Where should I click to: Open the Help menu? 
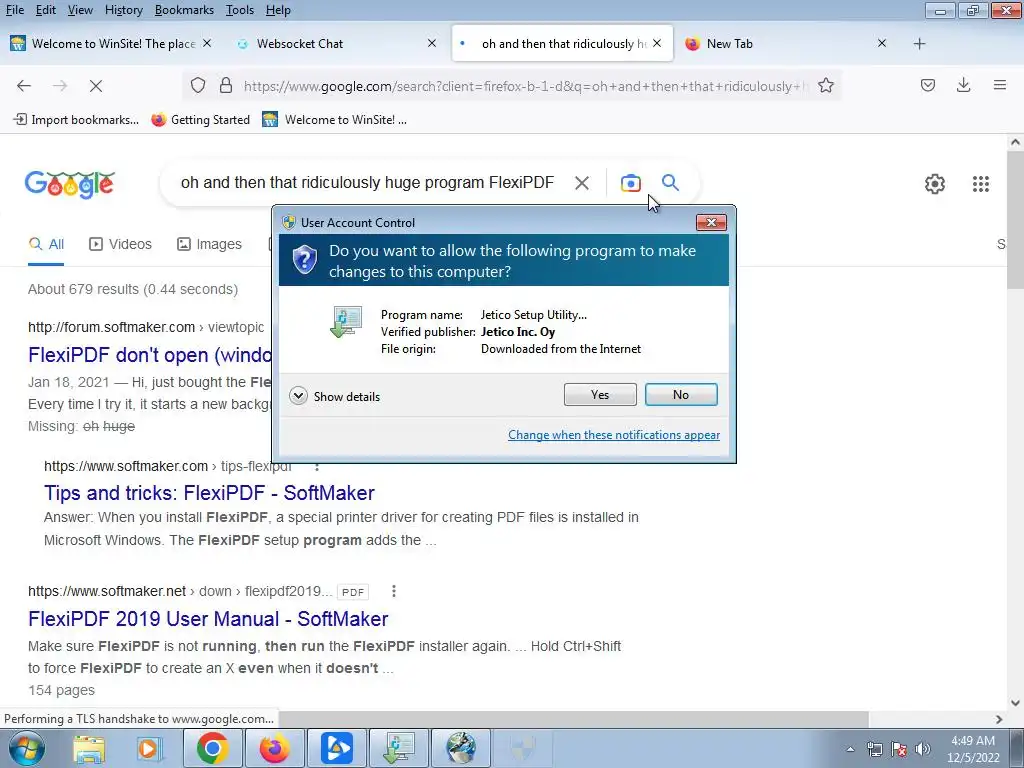click(x=278, y=10)
